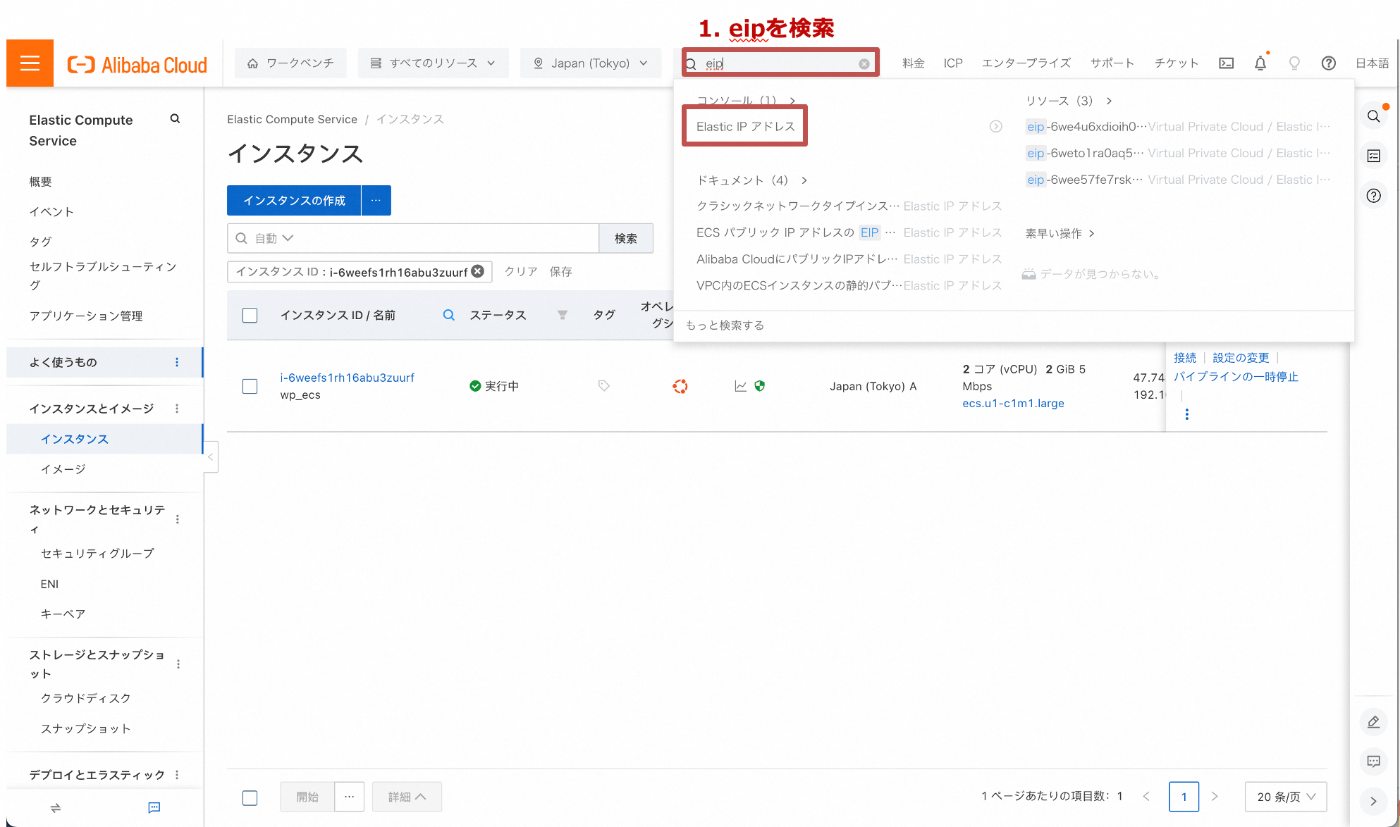1400x827 pixels.
Task: Open 料金 in the top menu
Action: (913, 63)
